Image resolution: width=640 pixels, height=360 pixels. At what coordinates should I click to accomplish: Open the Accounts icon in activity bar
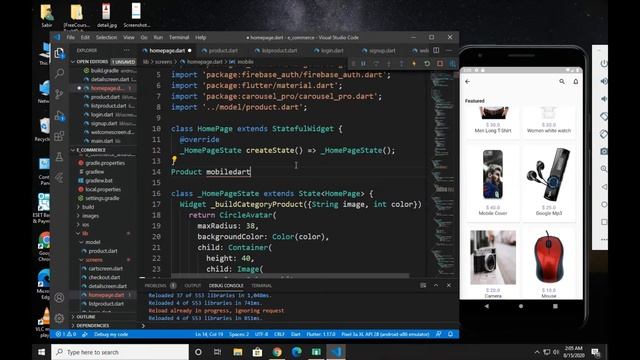pos(59,298)
